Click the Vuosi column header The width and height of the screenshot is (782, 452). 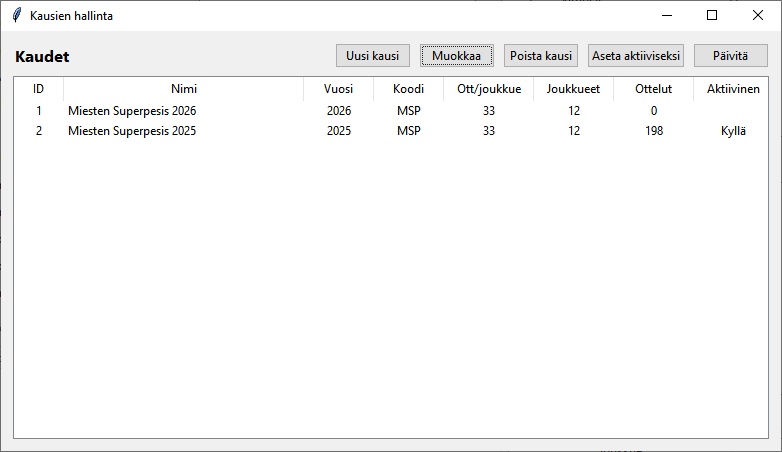click(338, 89)
